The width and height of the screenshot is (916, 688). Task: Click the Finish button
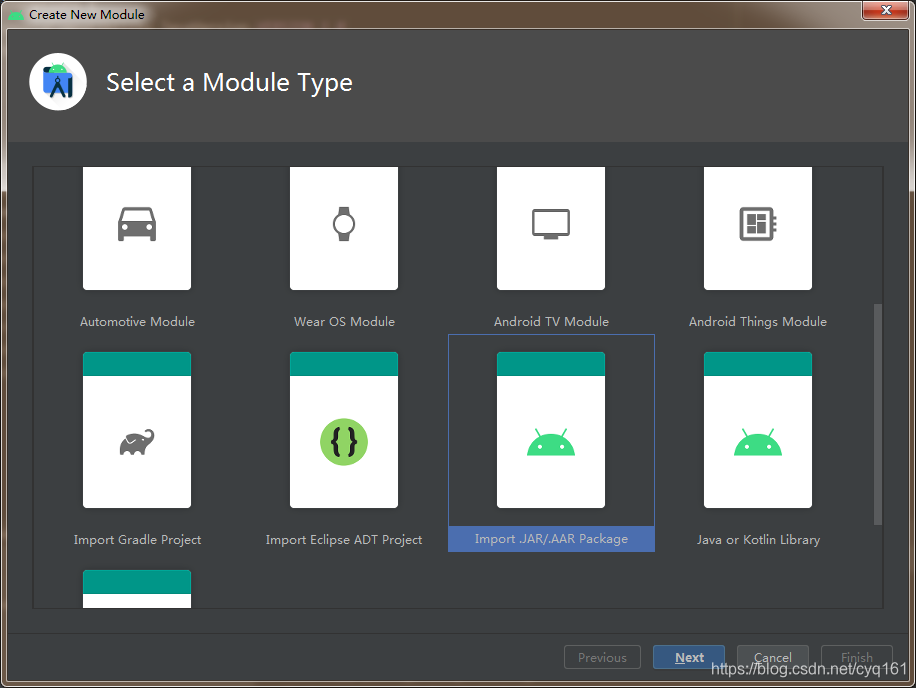click(857, 657)
